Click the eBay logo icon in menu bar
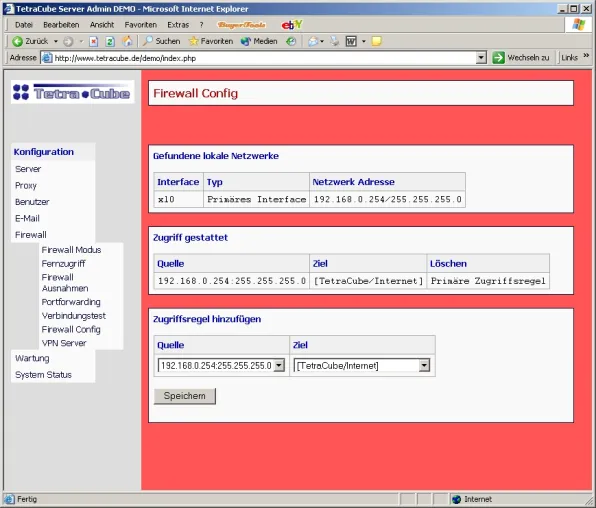This screenshot has width=596, height=508. 292,25
